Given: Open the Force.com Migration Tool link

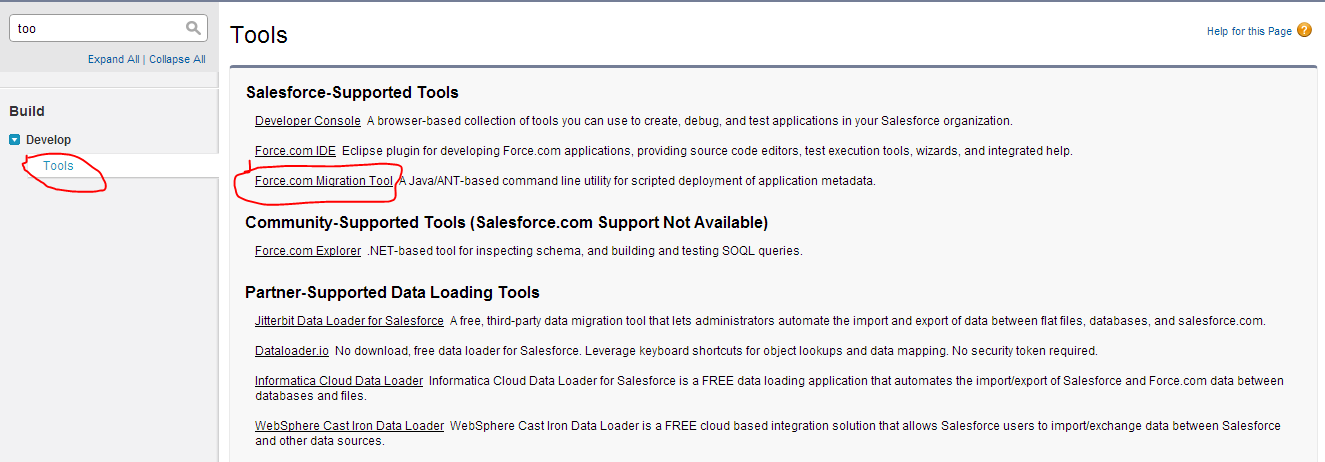Looking at the screenshot, I should tap(324, 181).
